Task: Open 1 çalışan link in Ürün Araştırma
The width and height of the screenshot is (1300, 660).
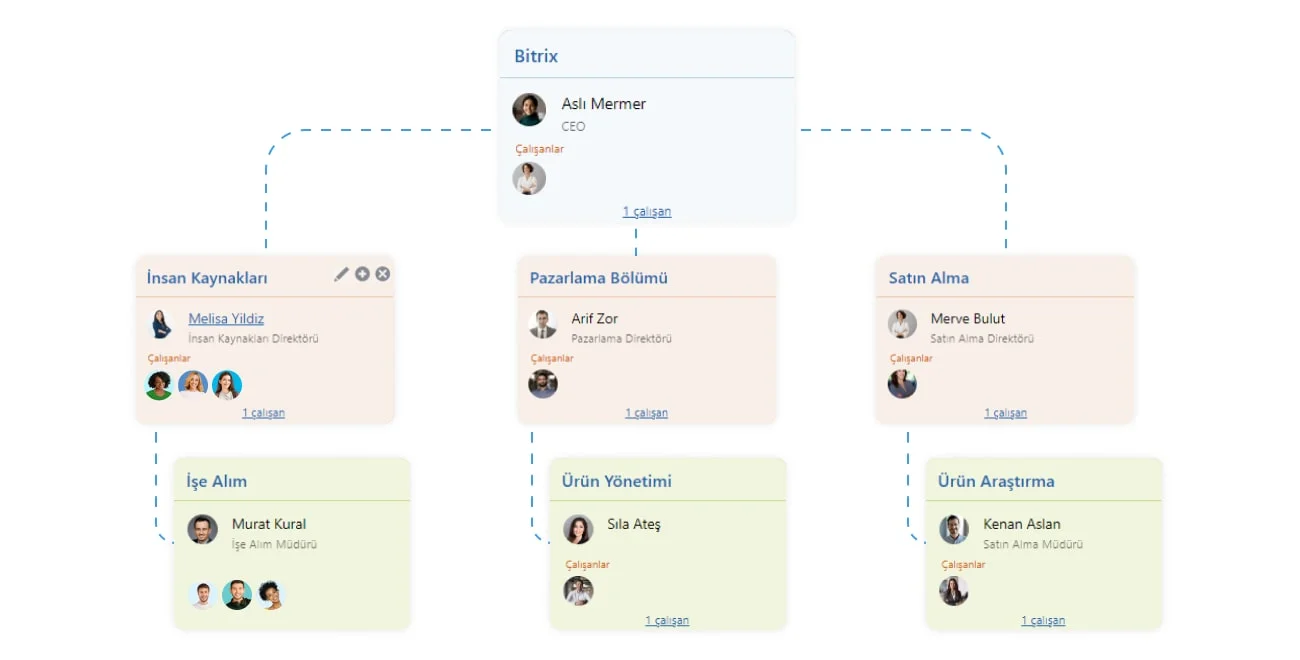Action: 1043,621
